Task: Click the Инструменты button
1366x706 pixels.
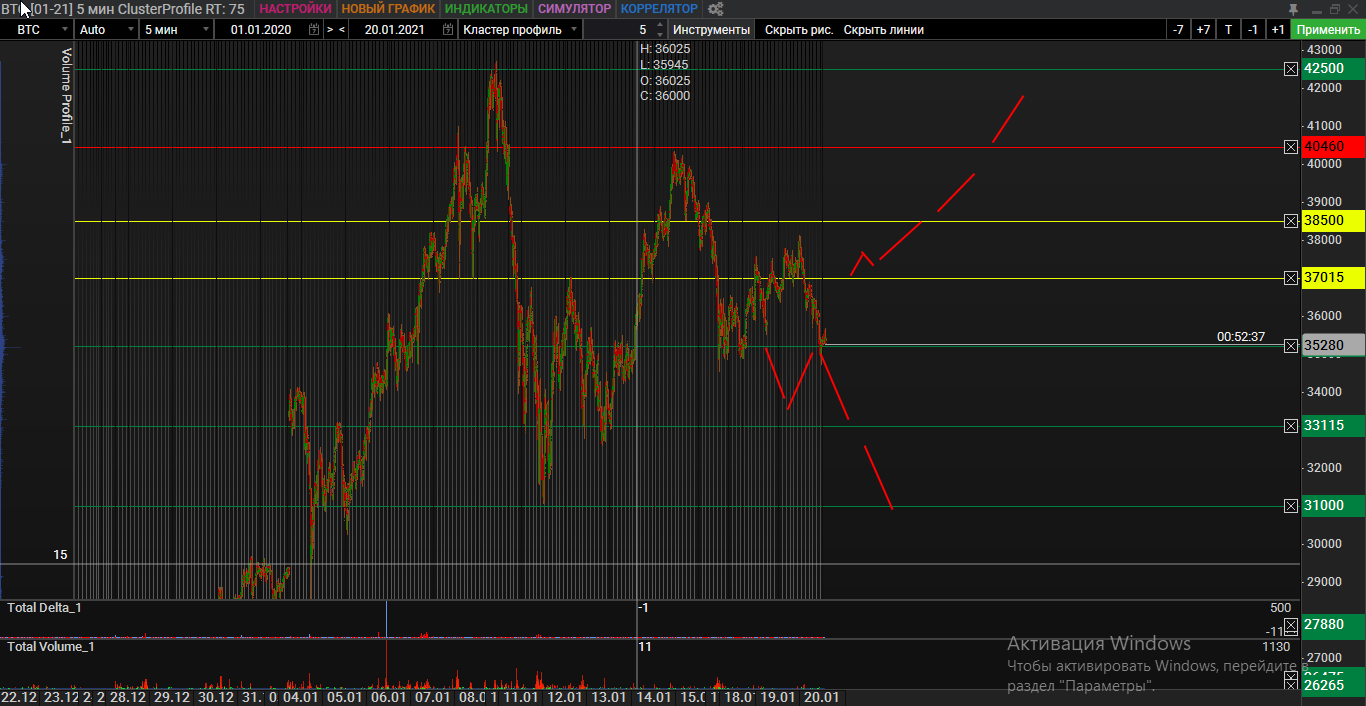Action: coord(711,30)
